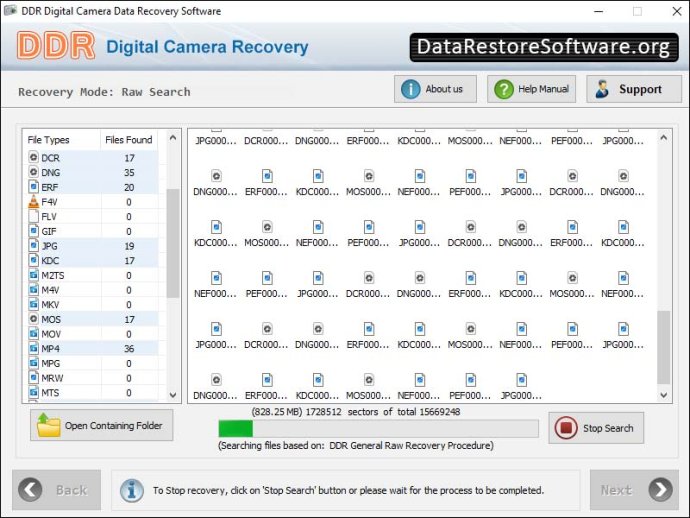Open DataRestoreSoftware.org website banner
690x518 pixels.
(543, 47)
